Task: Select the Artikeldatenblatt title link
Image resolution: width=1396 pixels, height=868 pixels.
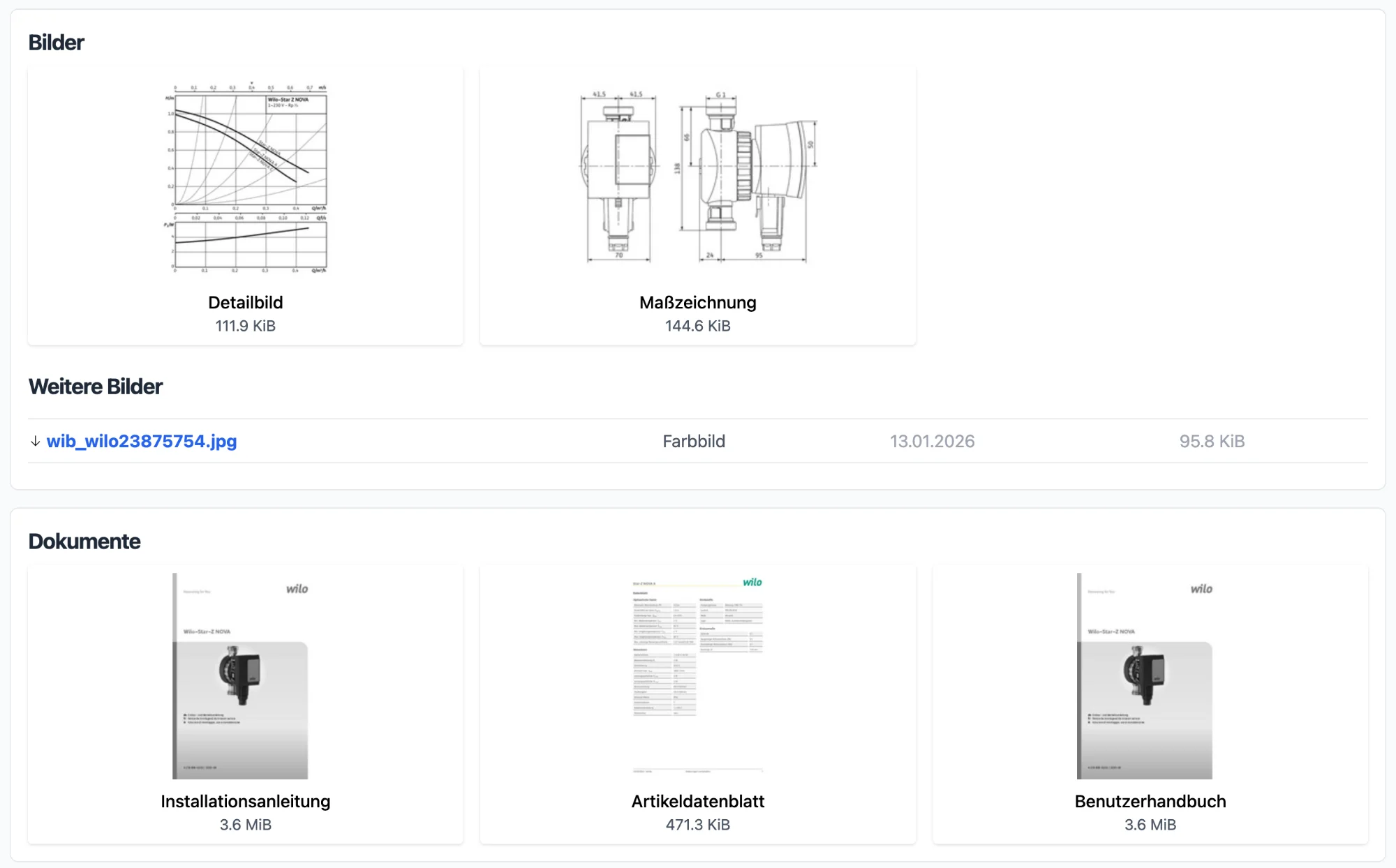Action: [697, 801]
